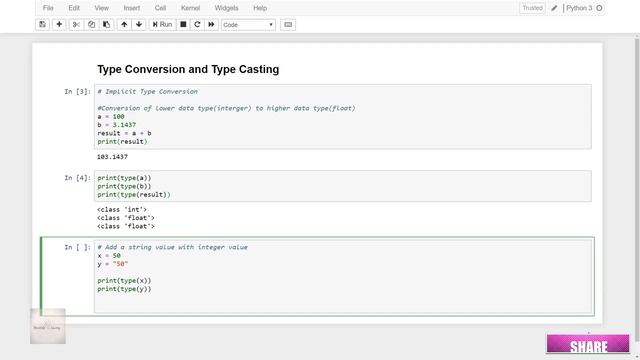
Task: Click the '# Implicit Type Conversion' comment line
Action: point(147,91)
